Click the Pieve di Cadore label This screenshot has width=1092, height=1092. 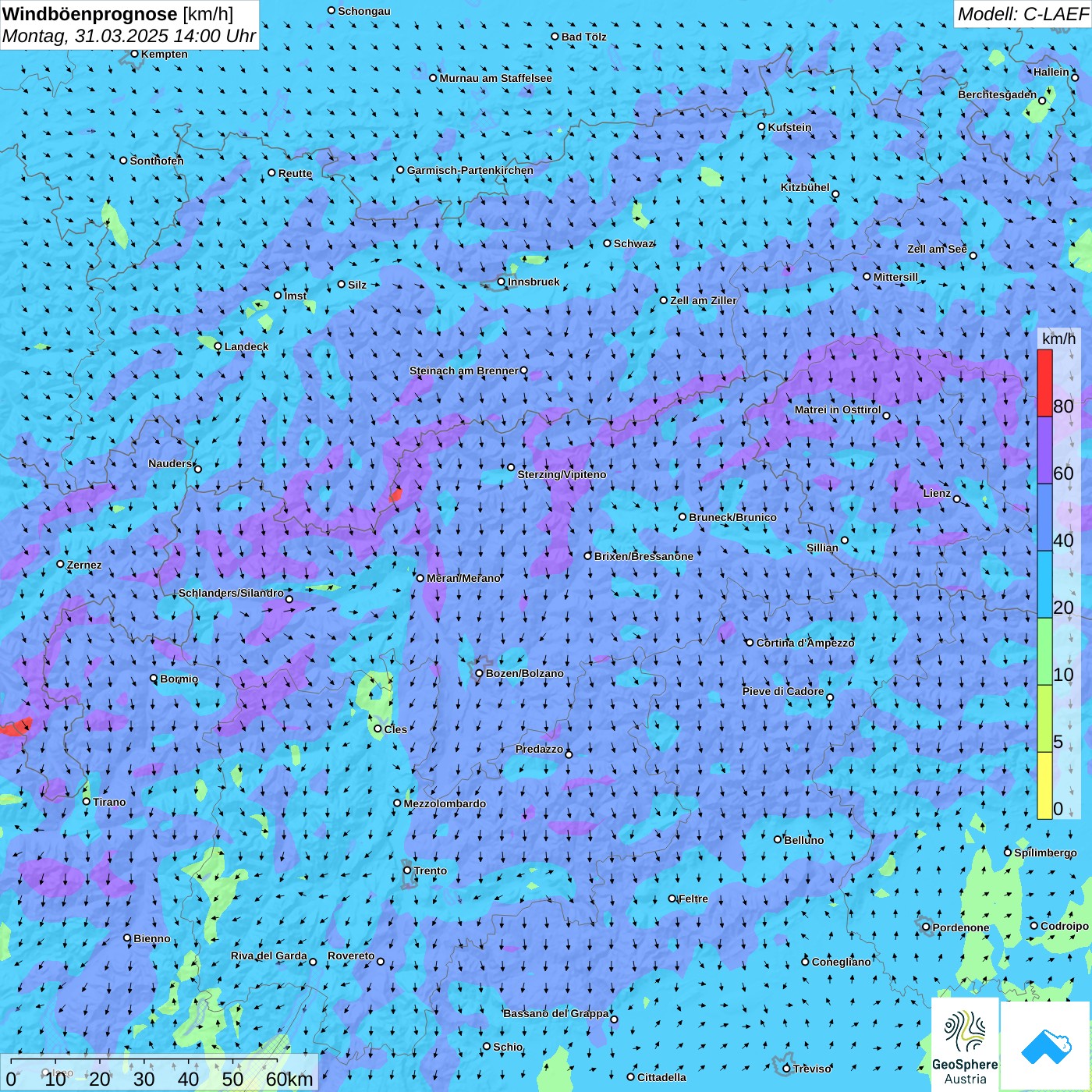pos(783,691)
